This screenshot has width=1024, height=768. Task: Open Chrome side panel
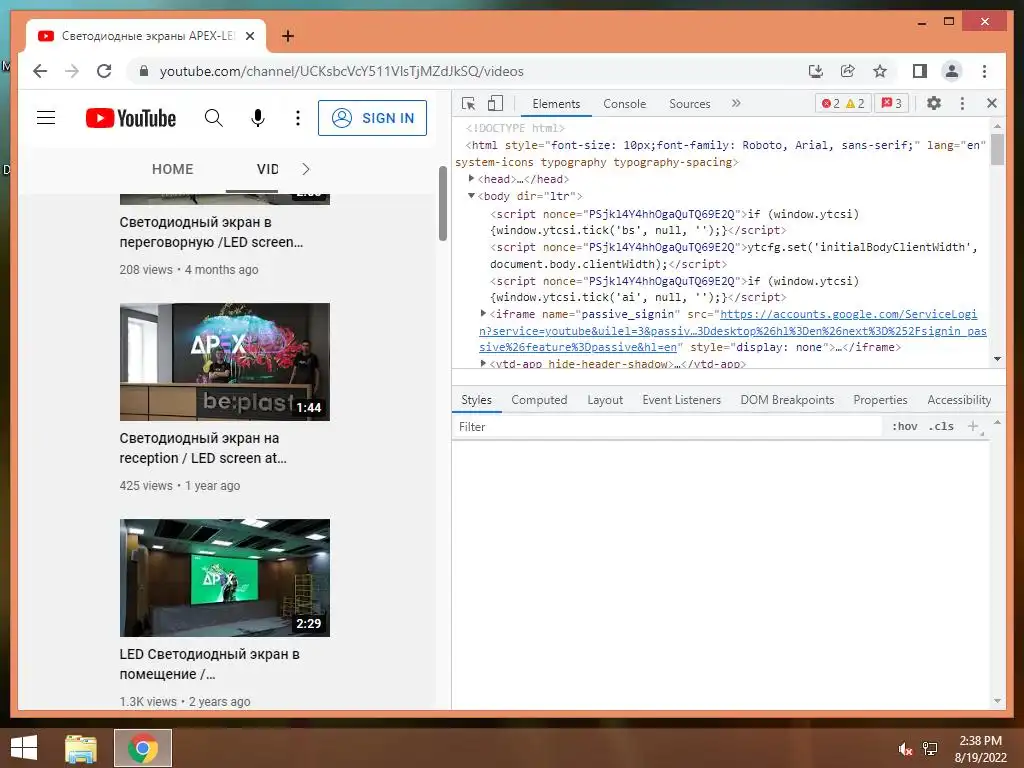pos(920,71)
